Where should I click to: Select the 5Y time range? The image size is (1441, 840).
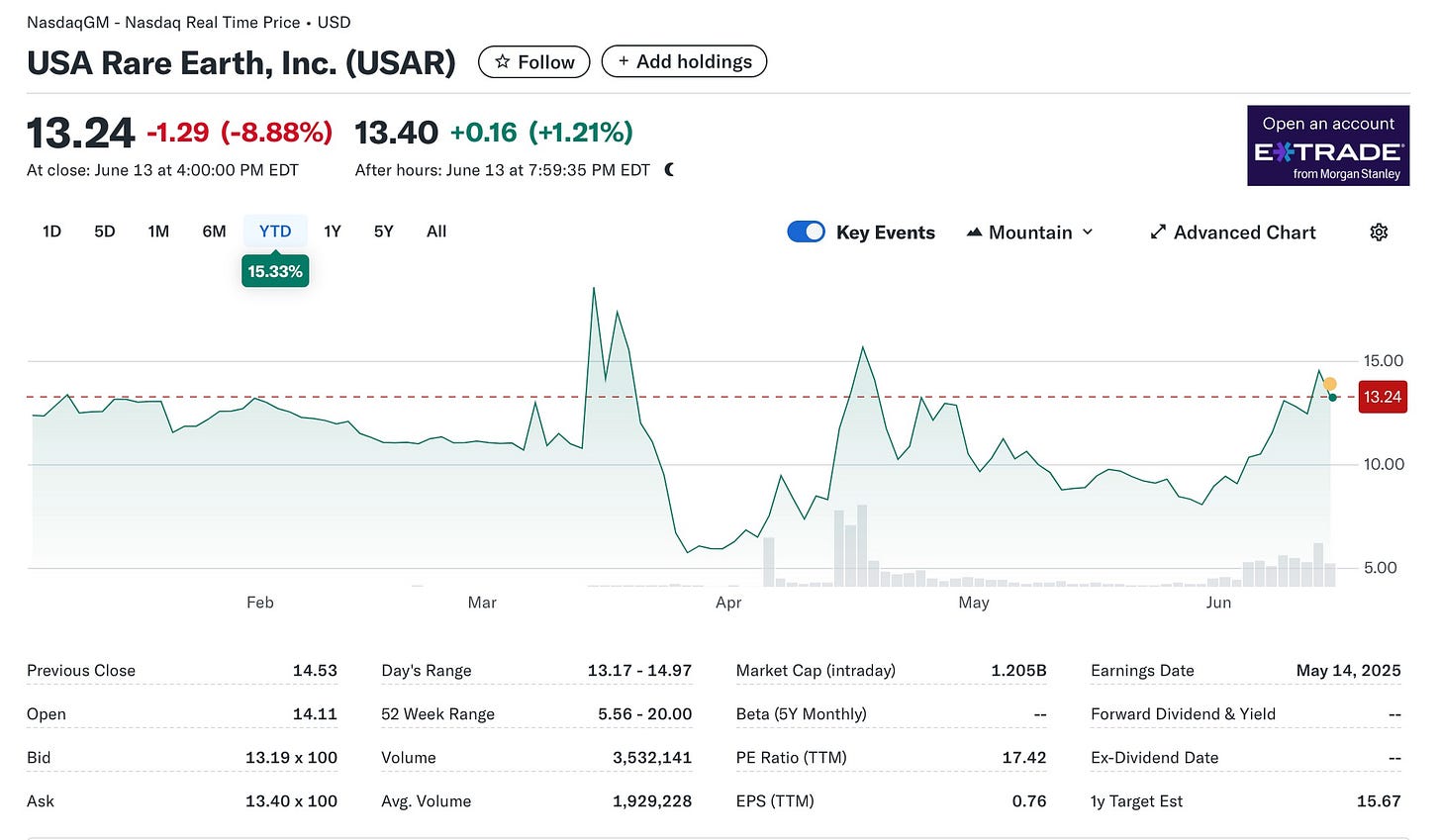pos(384,231)
